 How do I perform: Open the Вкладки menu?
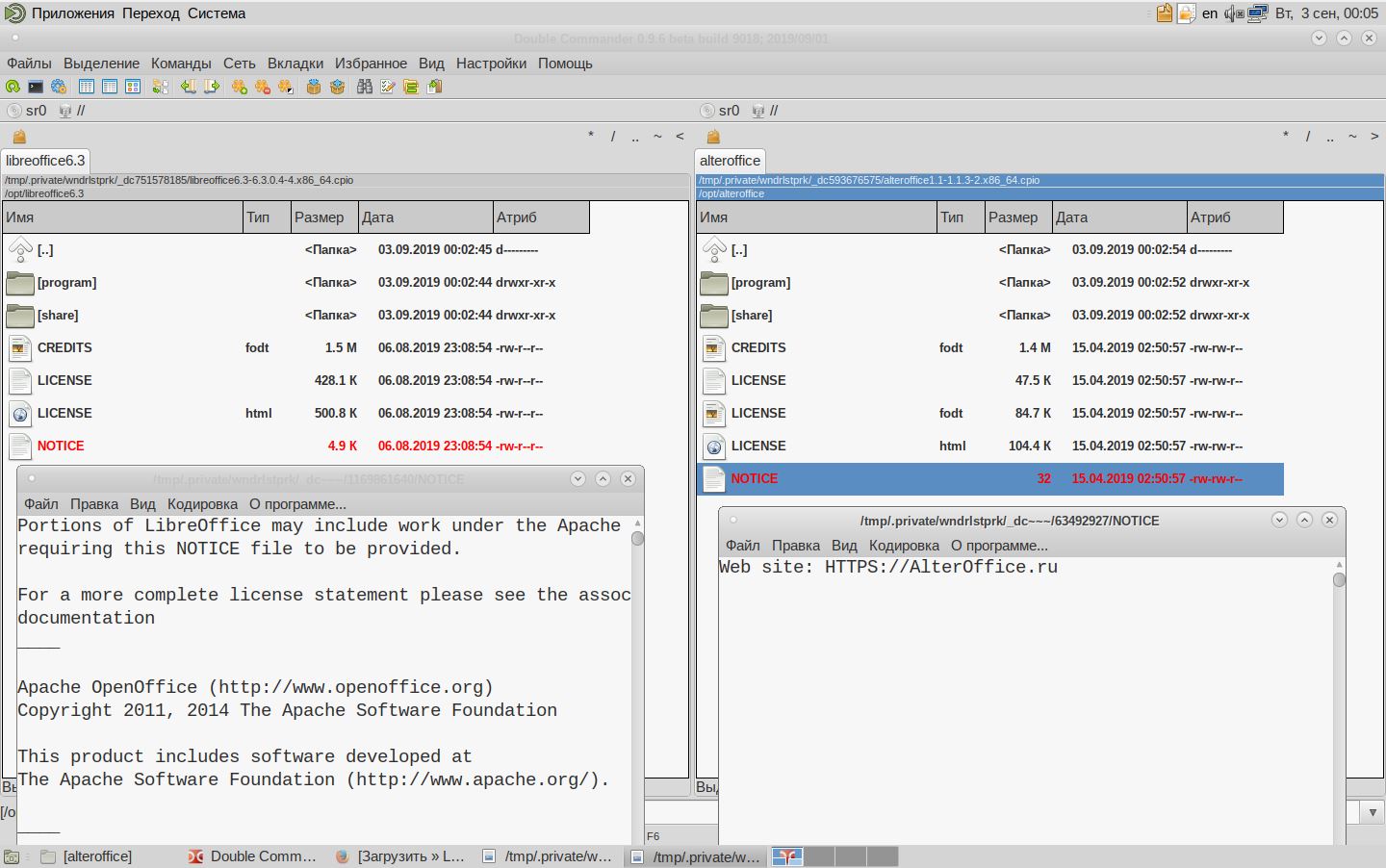point(295,64)
